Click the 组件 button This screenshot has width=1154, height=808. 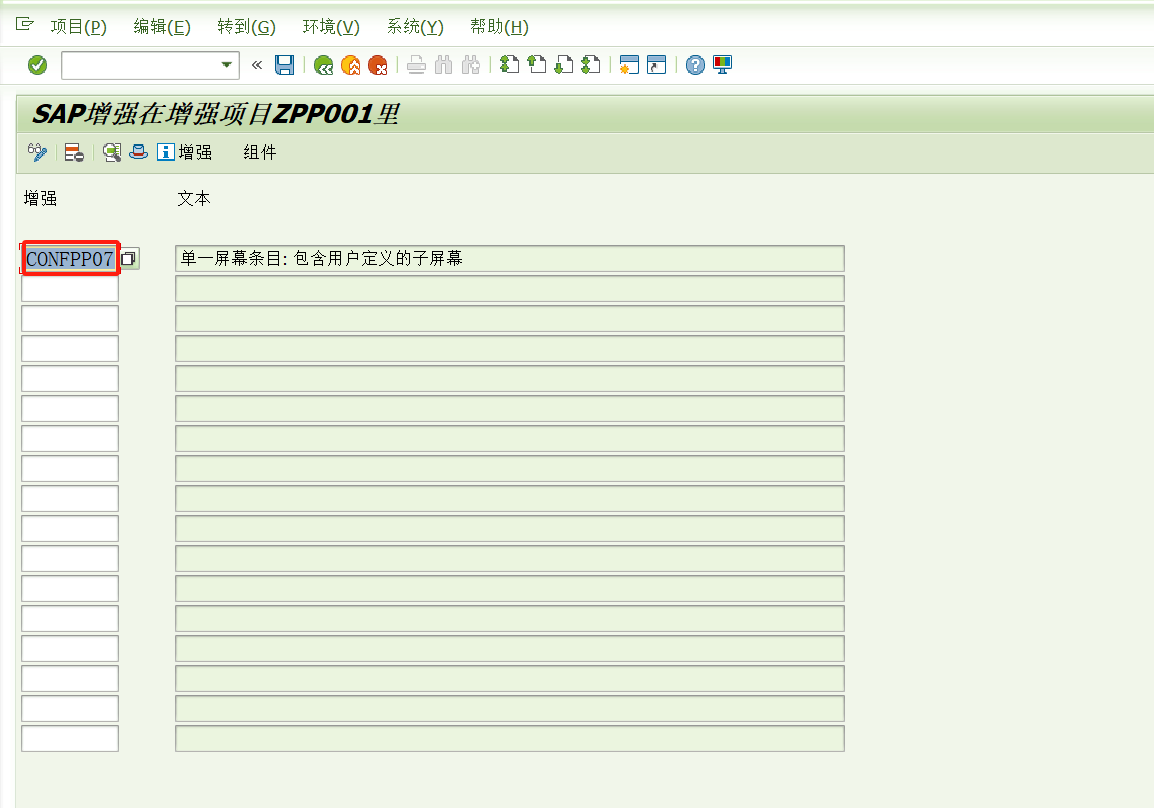click(260, 152)
